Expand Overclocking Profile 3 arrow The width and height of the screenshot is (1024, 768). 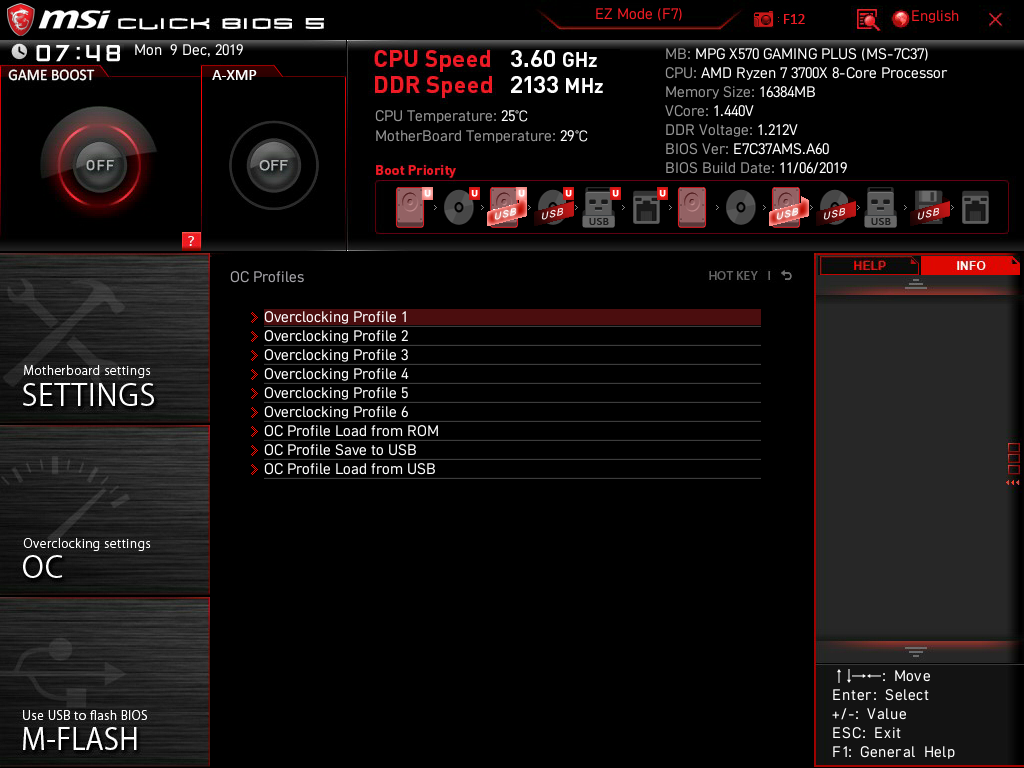point(255,355)
